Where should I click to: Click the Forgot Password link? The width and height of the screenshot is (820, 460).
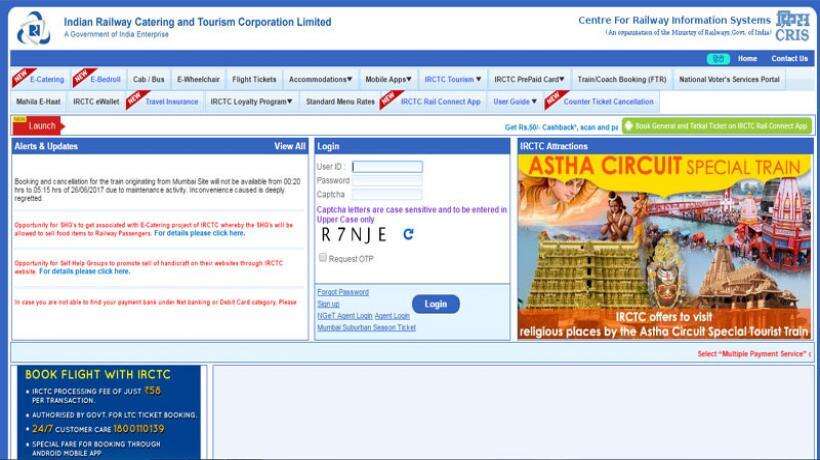343,292
